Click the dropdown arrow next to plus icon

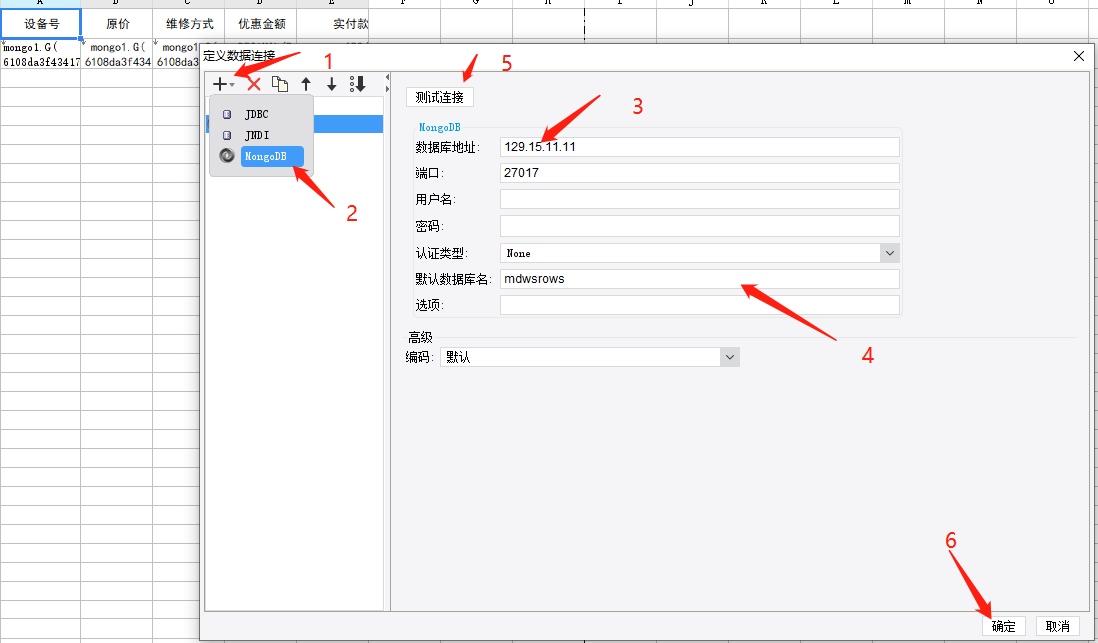coord(232,85)
